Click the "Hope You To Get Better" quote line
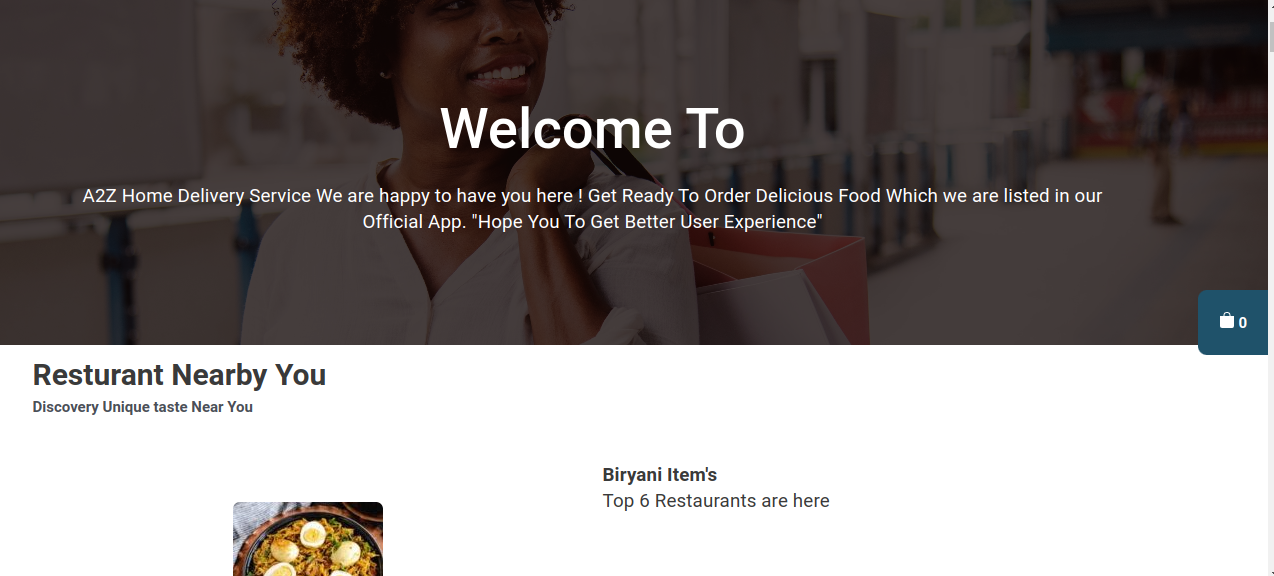1274x576 pixels. coord(592,222)
